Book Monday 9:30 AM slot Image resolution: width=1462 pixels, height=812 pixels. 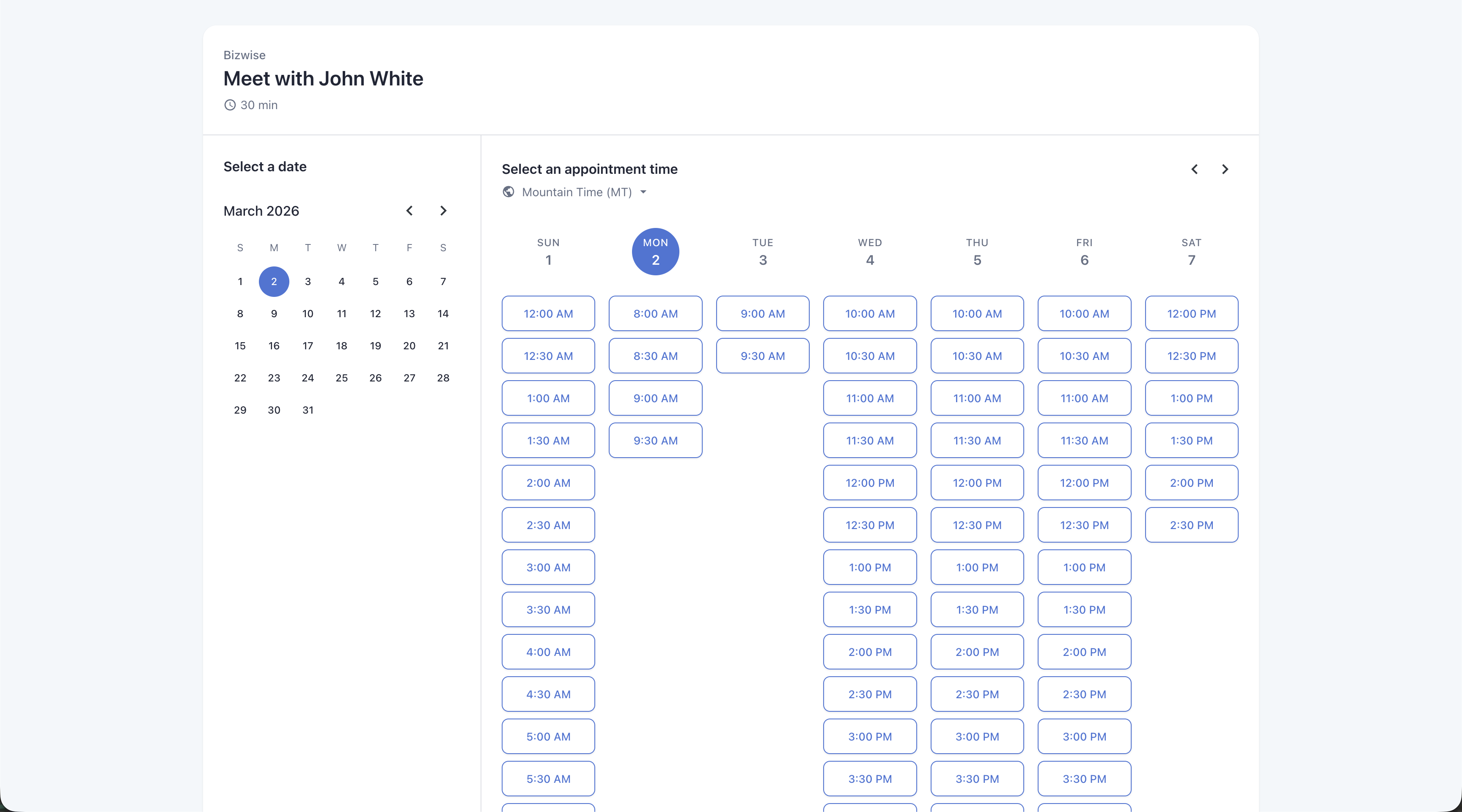[x=656, y=440]
